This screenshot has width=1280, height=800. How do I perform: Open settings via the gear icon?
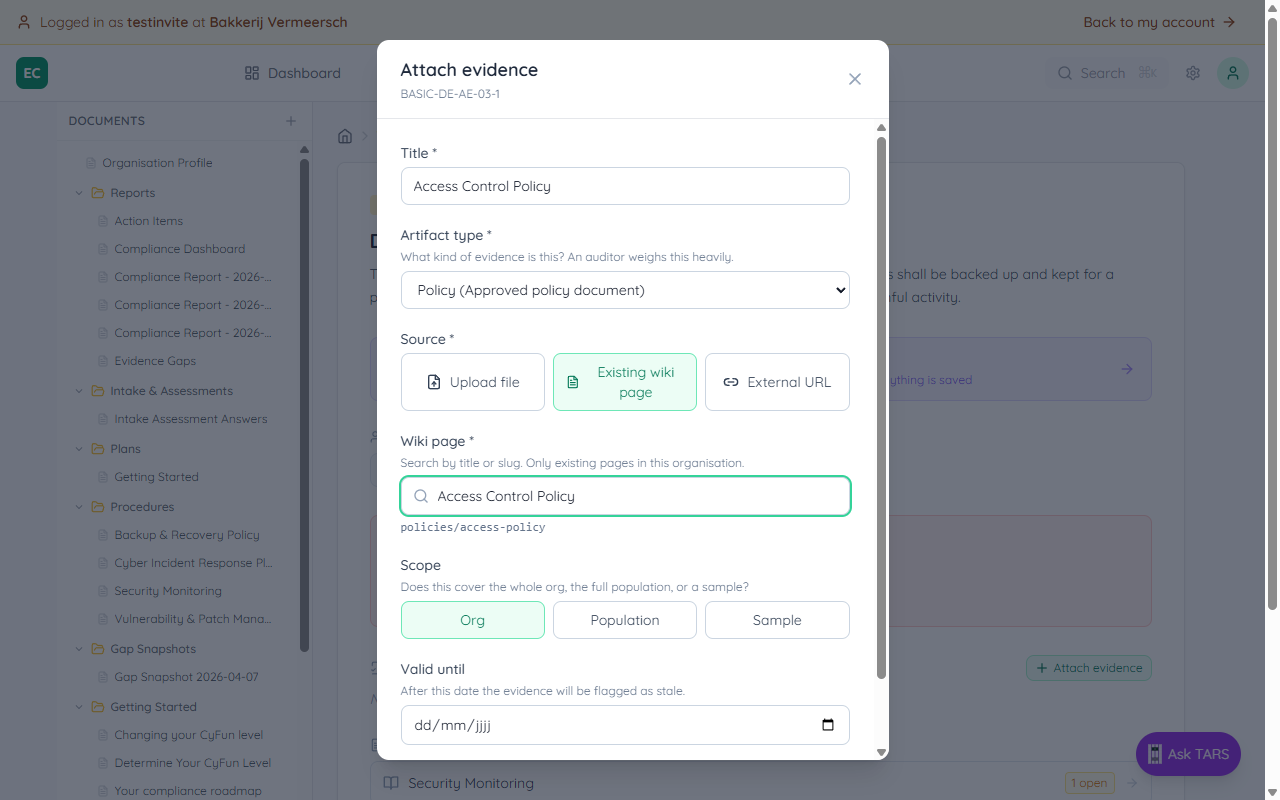(1192, 73)
